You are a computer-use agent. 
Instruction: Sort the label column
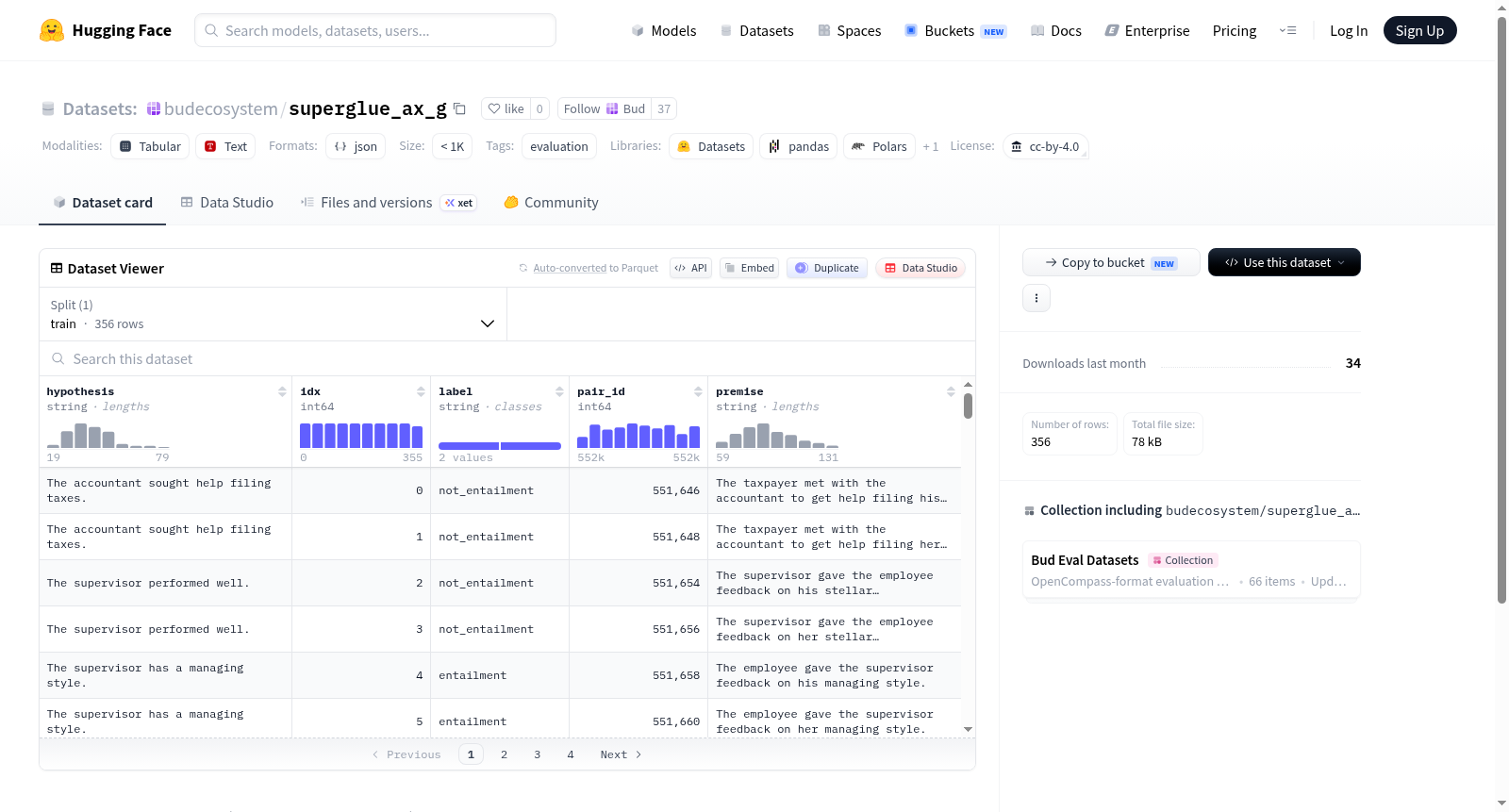[x=559, y=391]
